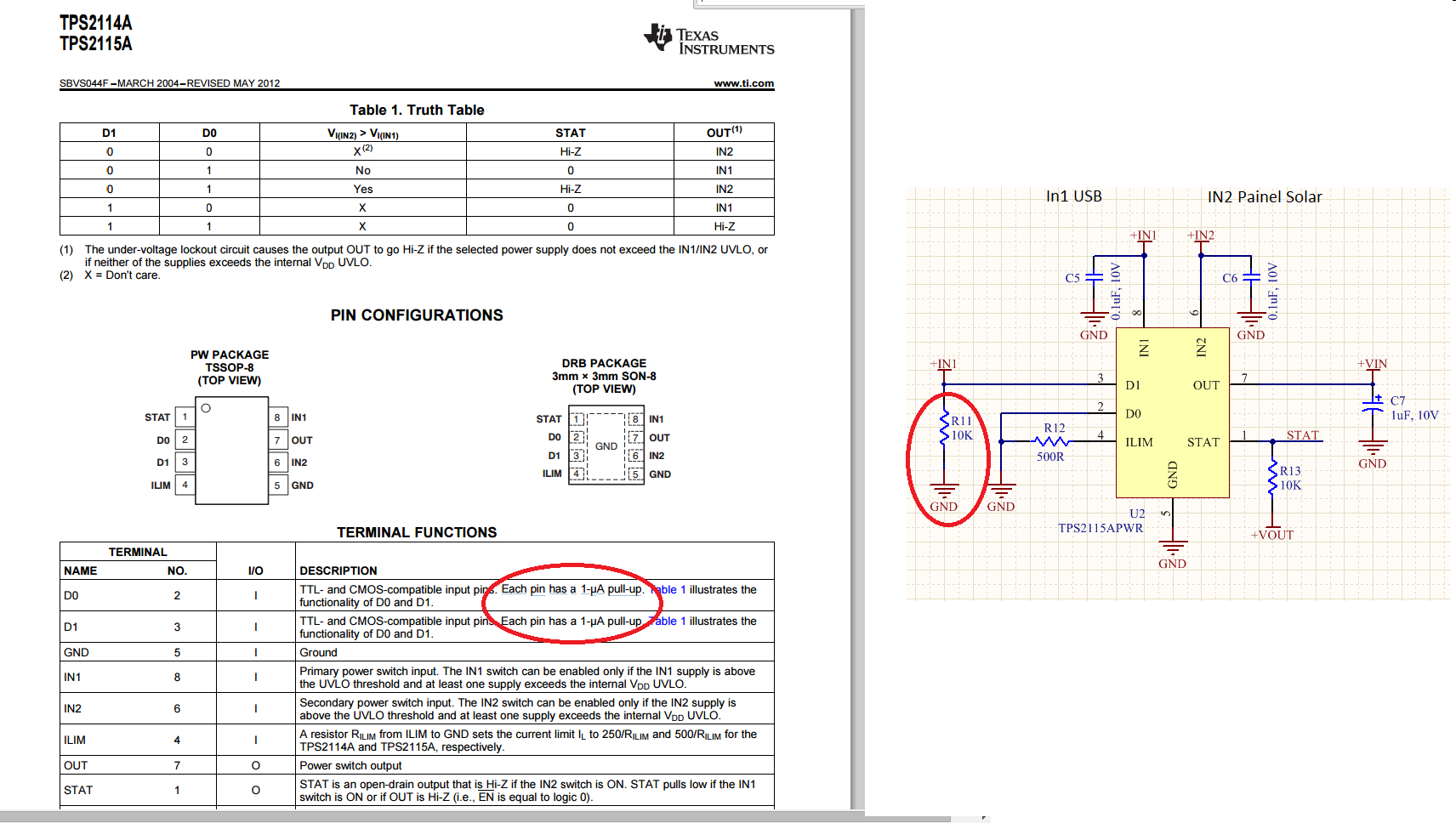Open the www.ti.com link in header

point(744,83)
